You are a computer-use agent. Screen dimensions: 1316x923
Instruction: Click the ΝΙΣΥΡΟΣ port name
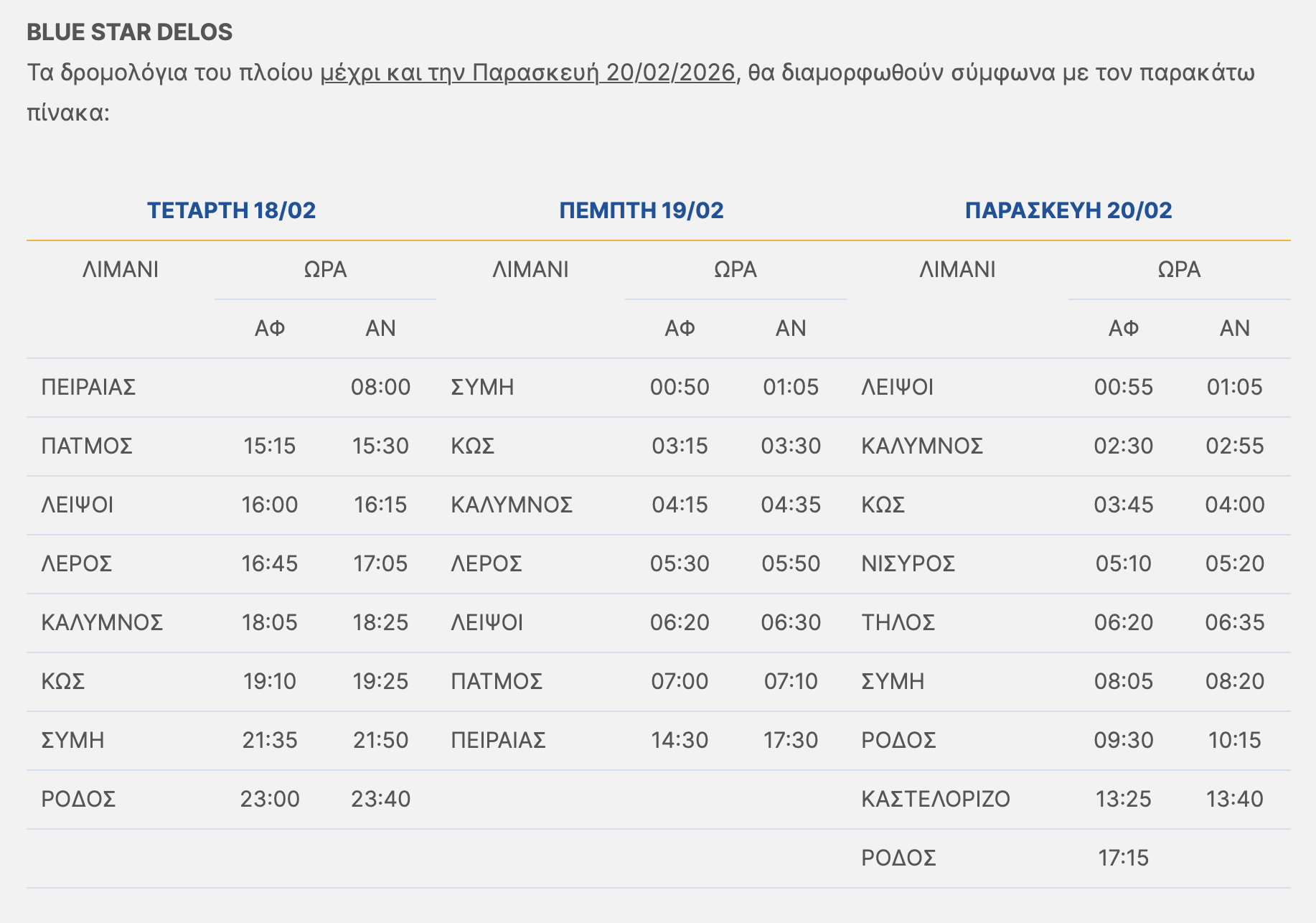point(908,563)
